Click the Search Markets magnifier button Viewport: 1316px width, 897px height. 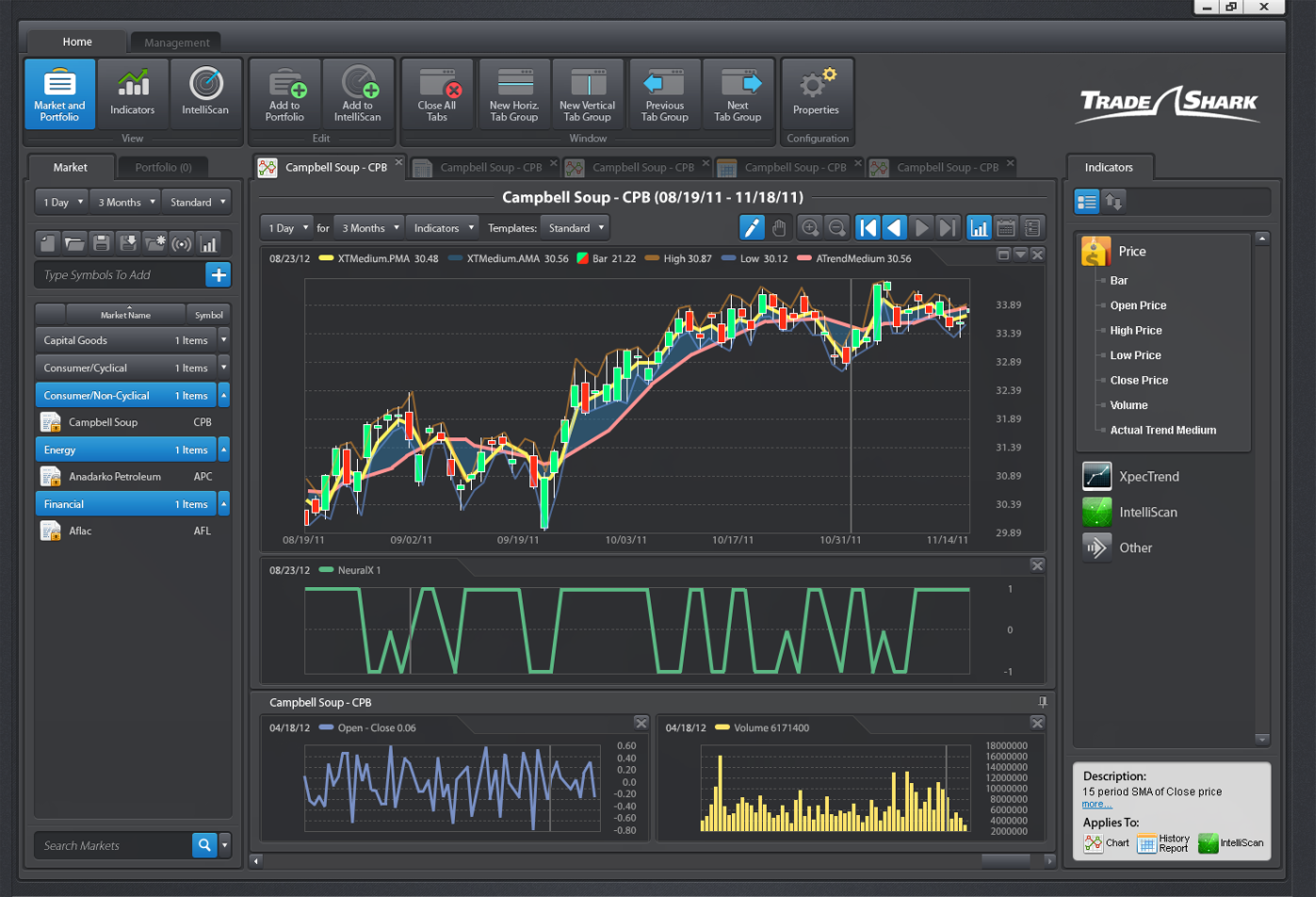pos(204,845)
